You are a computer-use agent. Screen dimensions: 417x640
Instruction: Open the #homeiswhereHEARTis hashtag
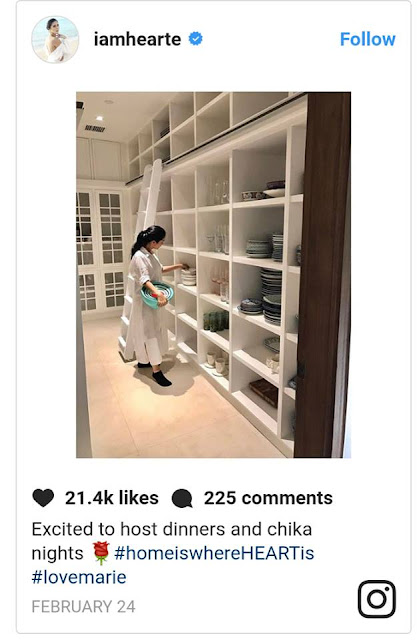[x=214, y=553]
